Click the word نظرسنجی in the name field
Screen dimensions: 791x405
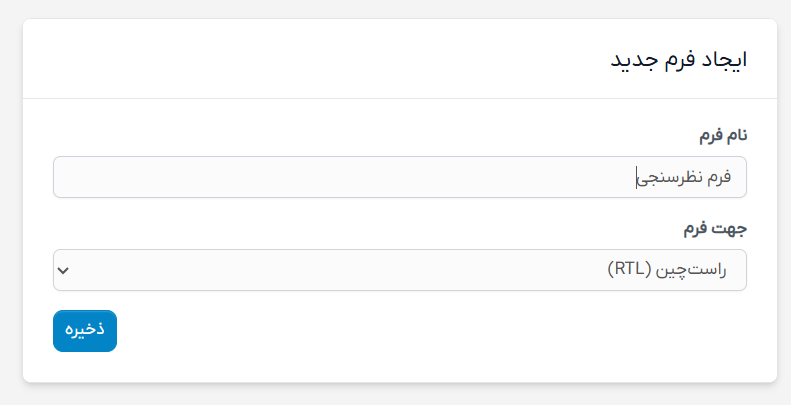click(x=671, y=177)
